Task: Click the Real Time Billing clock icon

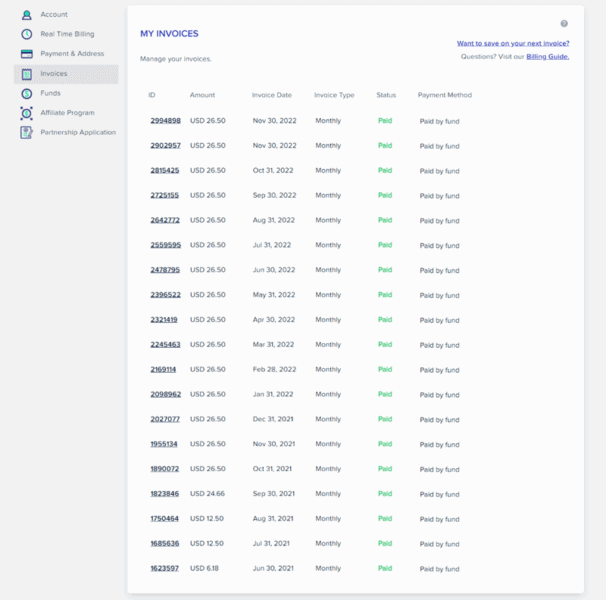Action: click(27, 34)
